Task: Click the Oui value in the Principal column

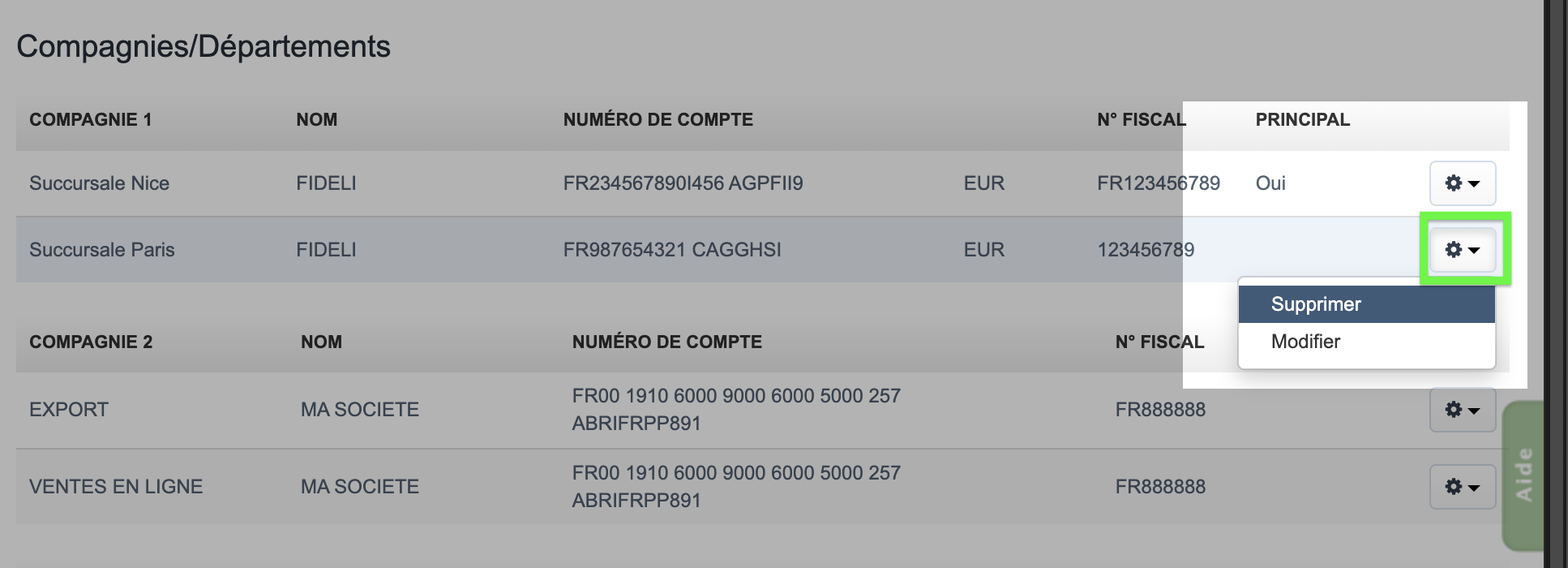Action: click(x=1270, y=183)
